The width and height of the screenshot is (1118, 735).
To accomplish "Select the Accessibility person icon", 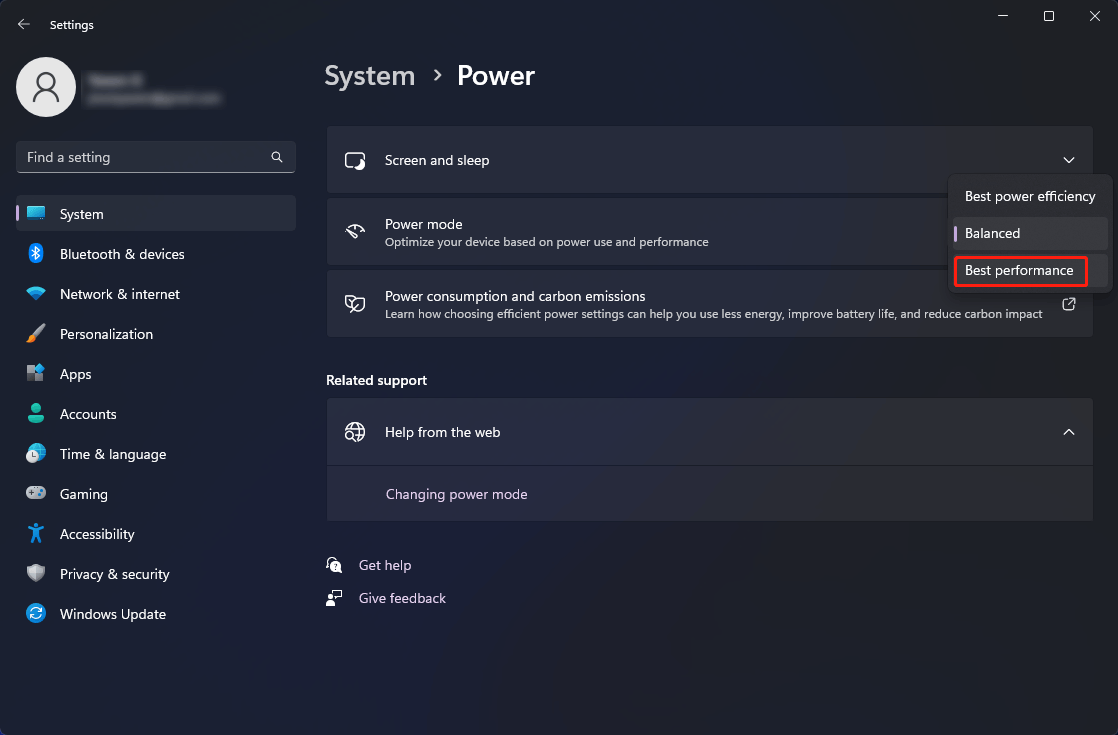I will point(36,534).
